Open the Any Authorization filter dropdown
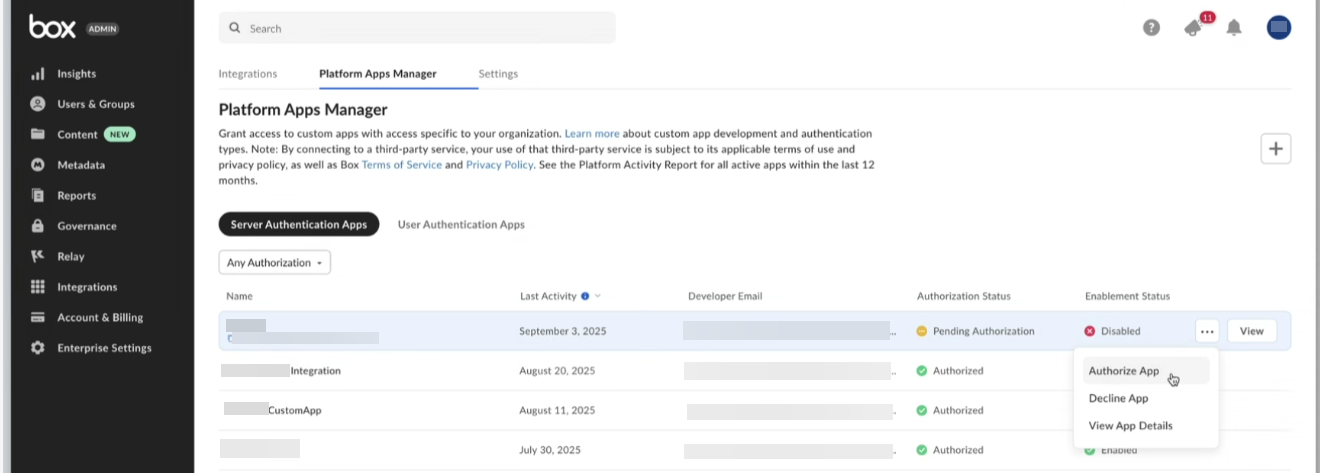 coord(274,263)
